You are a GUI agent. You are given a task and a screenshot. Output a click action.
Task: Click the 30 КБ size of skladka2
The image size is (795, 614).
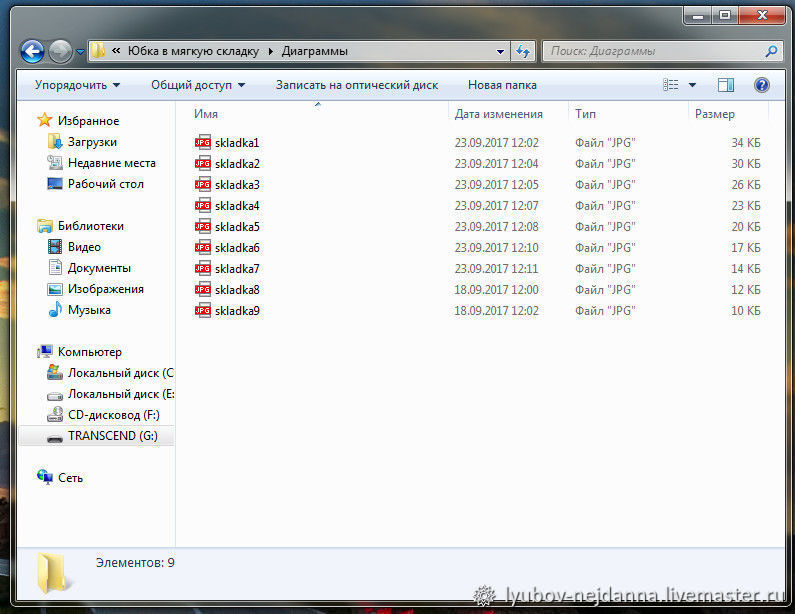click(x=745, y=164)
